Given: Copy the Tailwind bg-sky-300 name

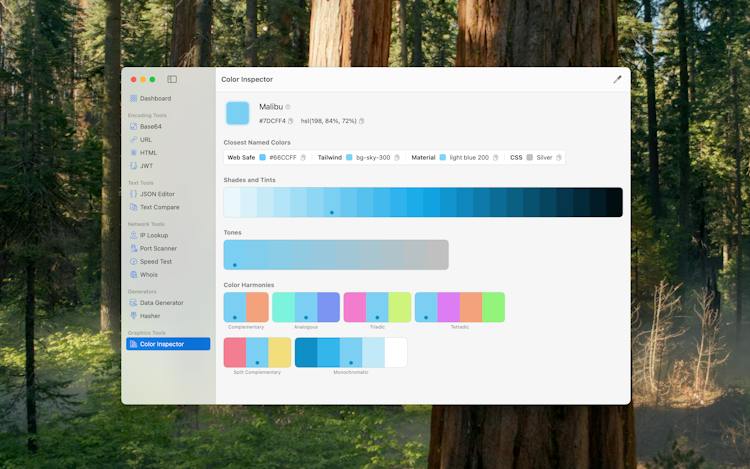Looking at the screenshot, I should (397, 157).
